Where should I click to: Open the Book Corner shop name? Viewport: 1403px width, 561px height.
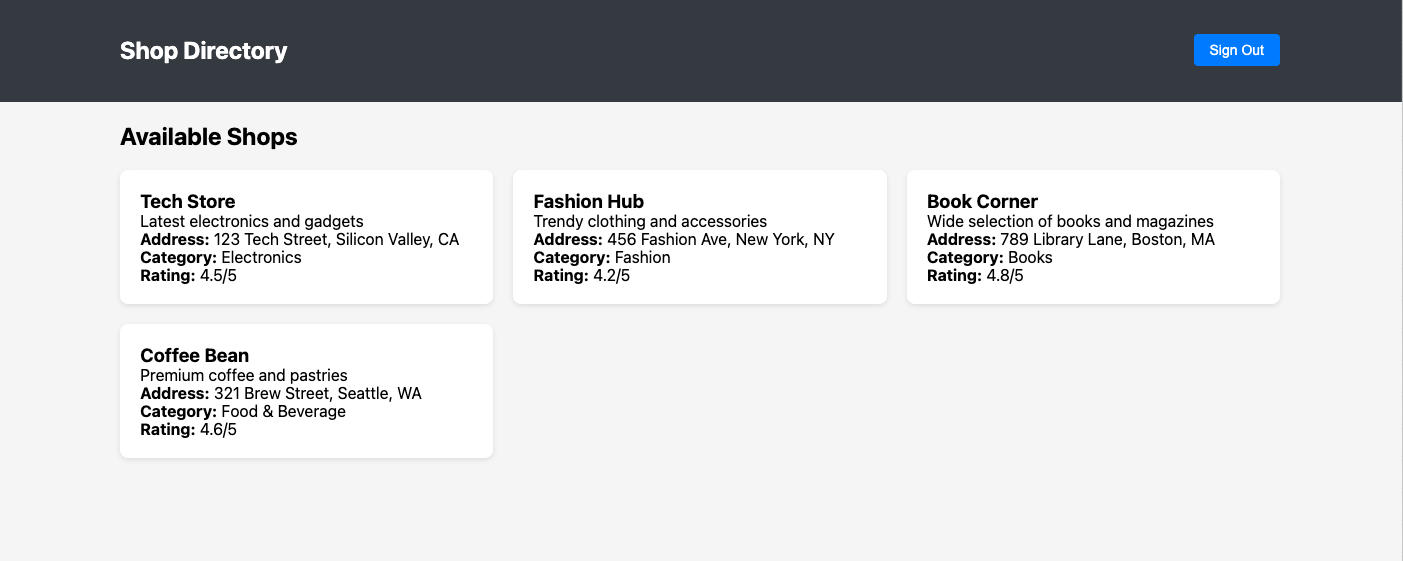point(982,202)
